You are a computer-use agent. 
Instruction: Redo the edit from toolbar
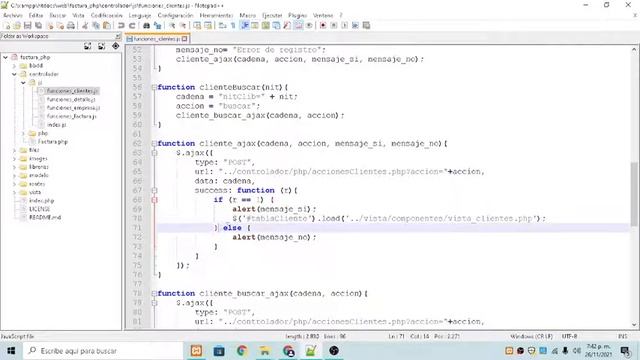[x=132, y=26]
